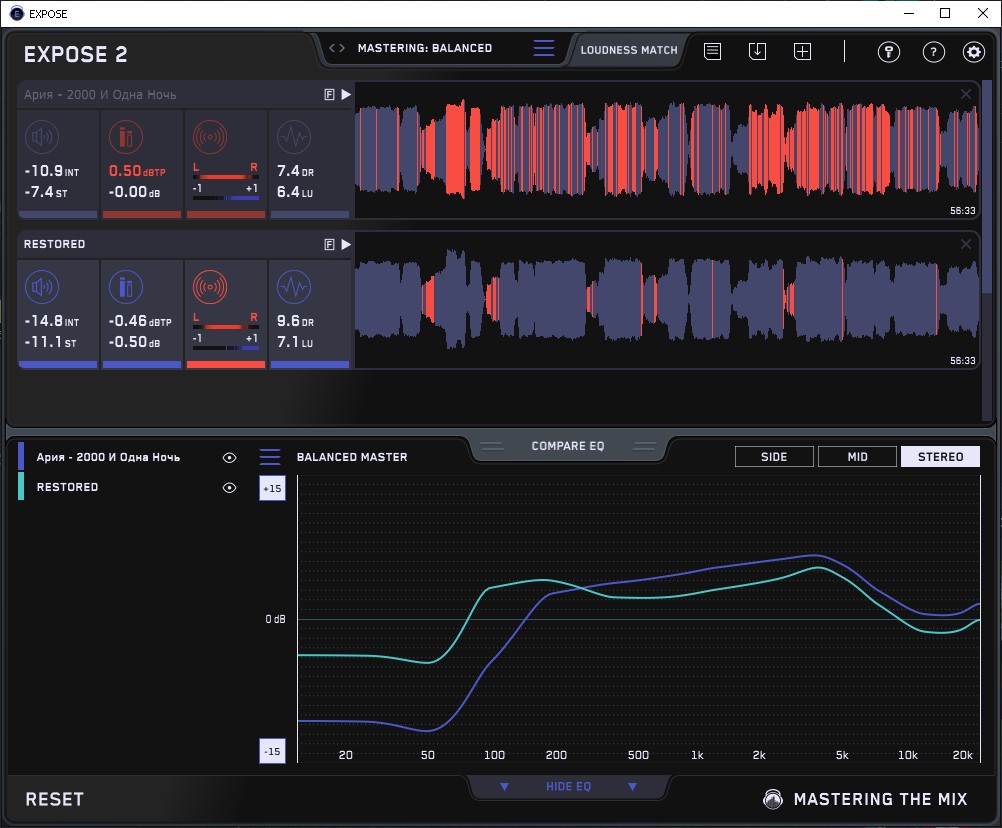Click the key license icon
The image size is (1002, 828).
[x=889, y=52]
